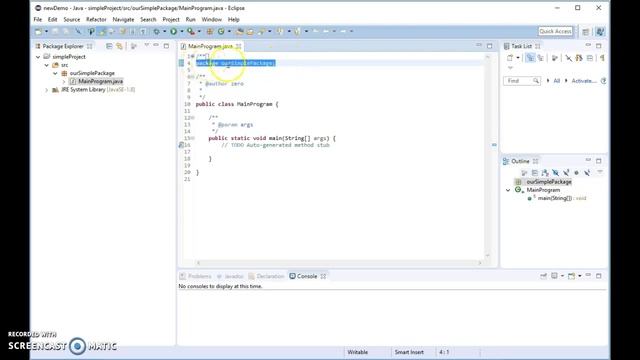This screenshot has height=360, width=640.
Task: Collapse MainProgram class in Outline
Action: [508, 190]
